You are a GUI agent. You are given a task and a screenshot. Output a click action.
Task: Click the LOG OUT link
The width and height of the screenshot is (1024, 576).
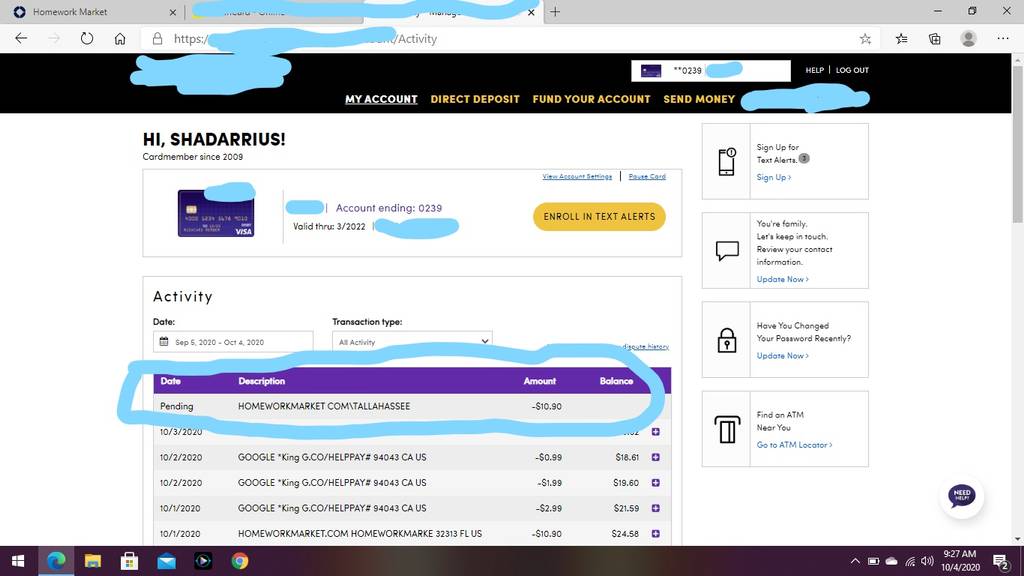[852, 70]
